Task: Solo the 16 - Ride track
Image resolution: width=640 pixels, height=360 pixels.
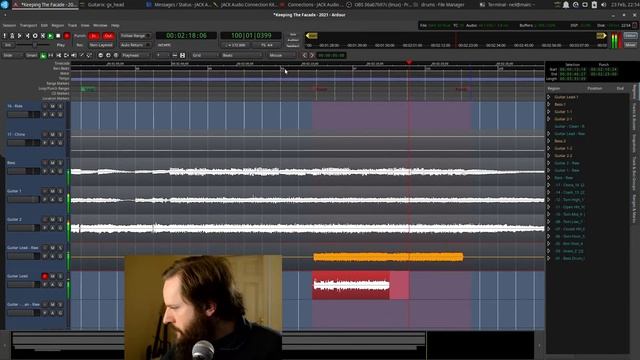Action: [x=60, y=106]
